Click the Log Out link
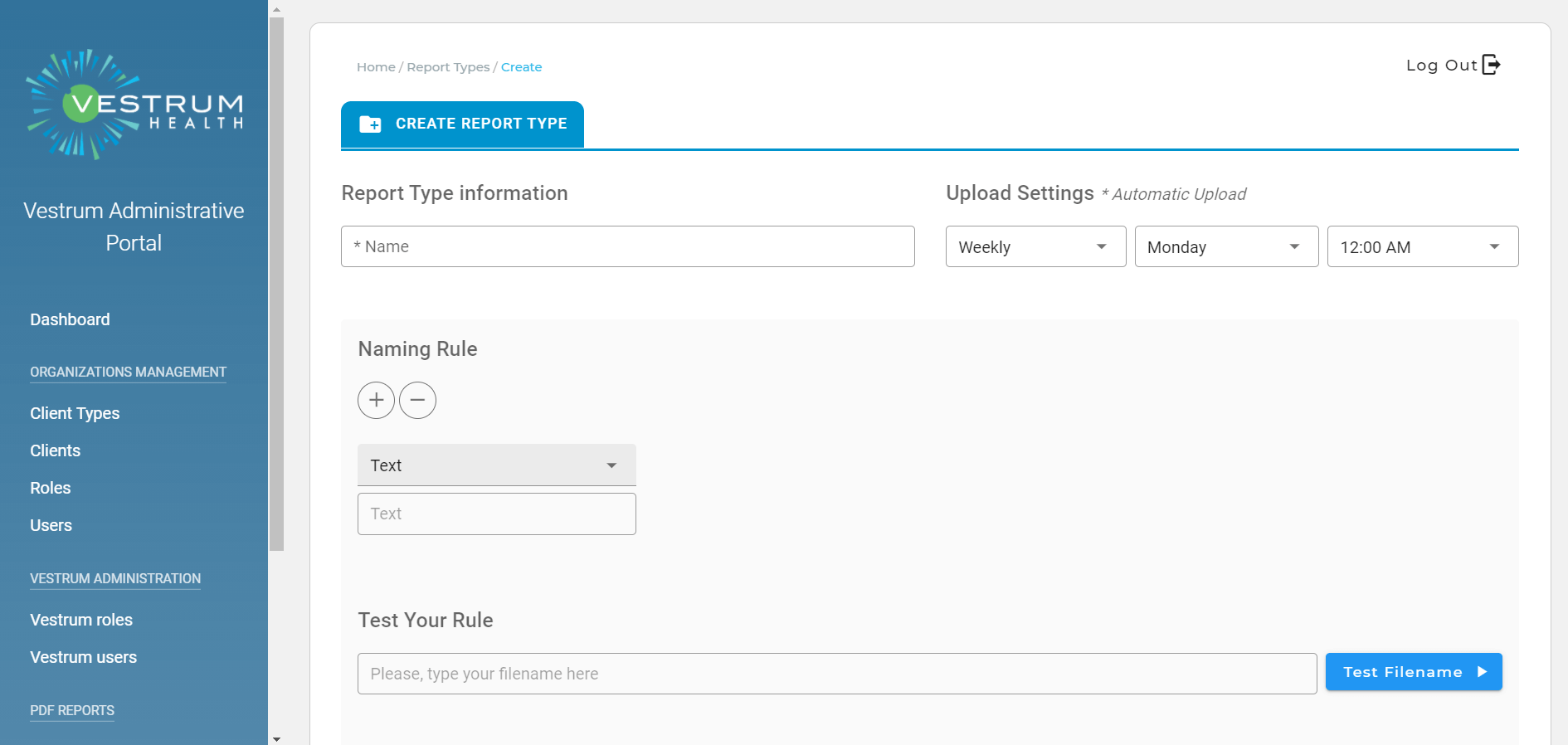 click(x=1453, y=65)
